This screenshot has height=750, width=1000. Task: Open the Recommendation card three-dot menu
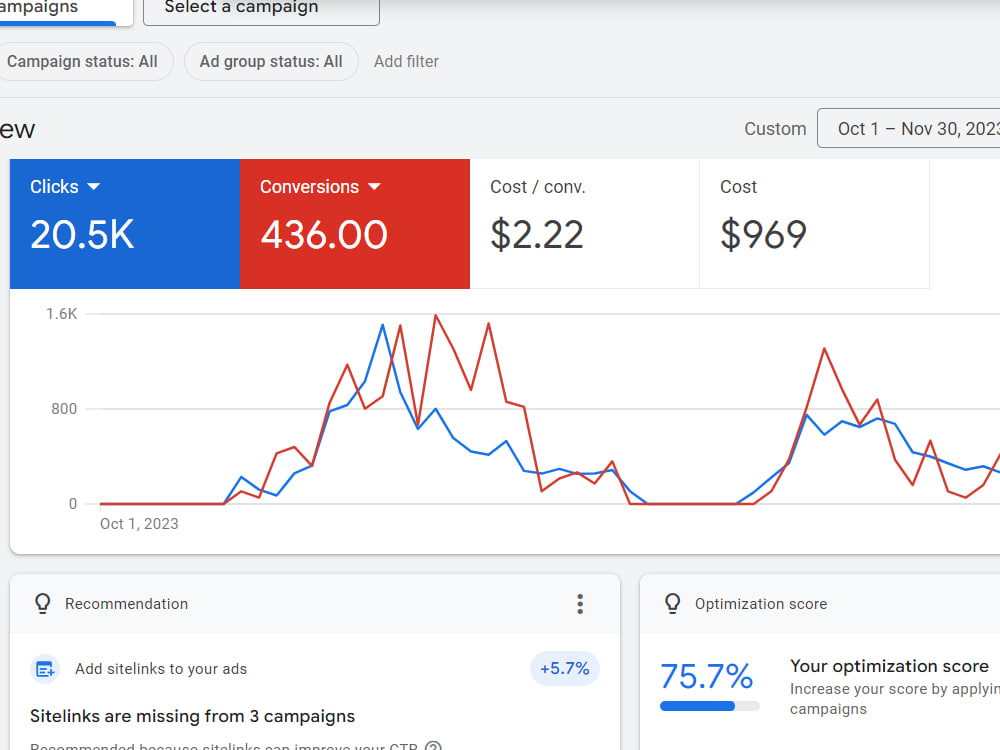(580, 604)
